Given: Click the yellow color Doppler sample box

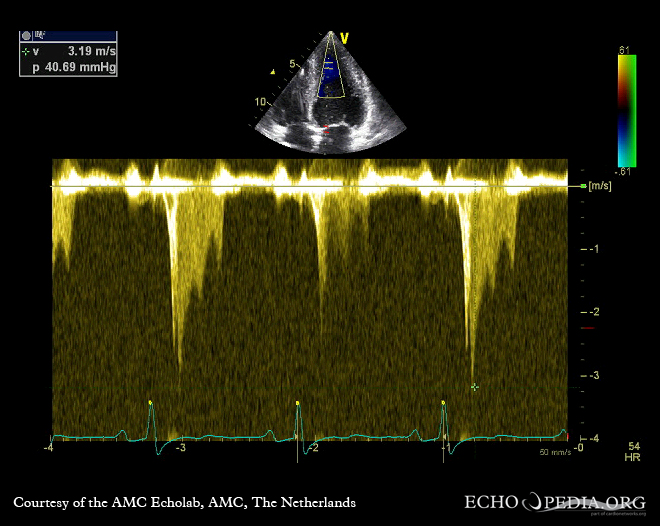Looking at the screenshot, I should pos(330,68).
